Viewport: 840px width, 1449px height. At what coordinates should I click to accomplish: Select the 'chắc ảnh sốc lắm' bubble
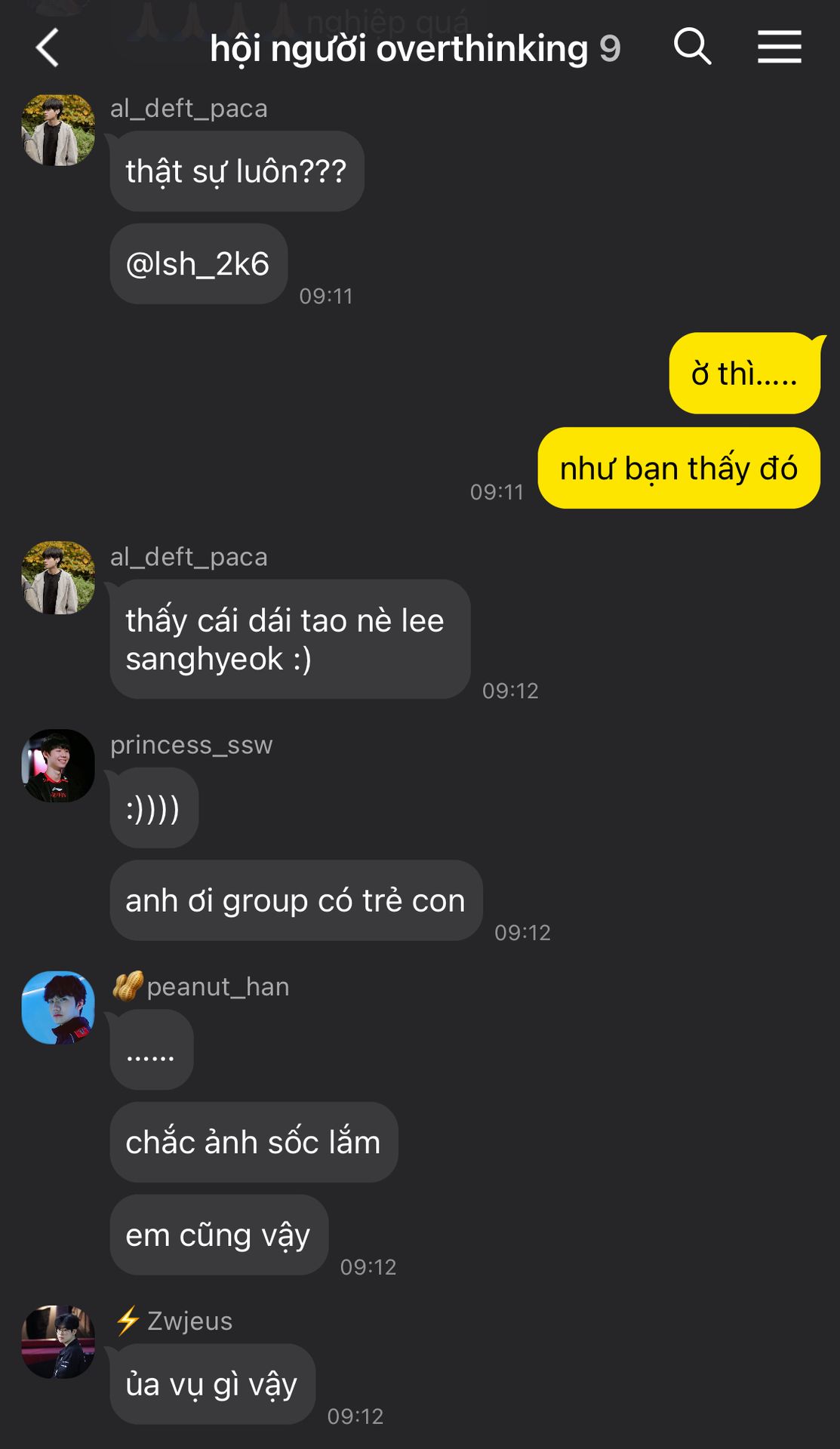click(254, 1142)
